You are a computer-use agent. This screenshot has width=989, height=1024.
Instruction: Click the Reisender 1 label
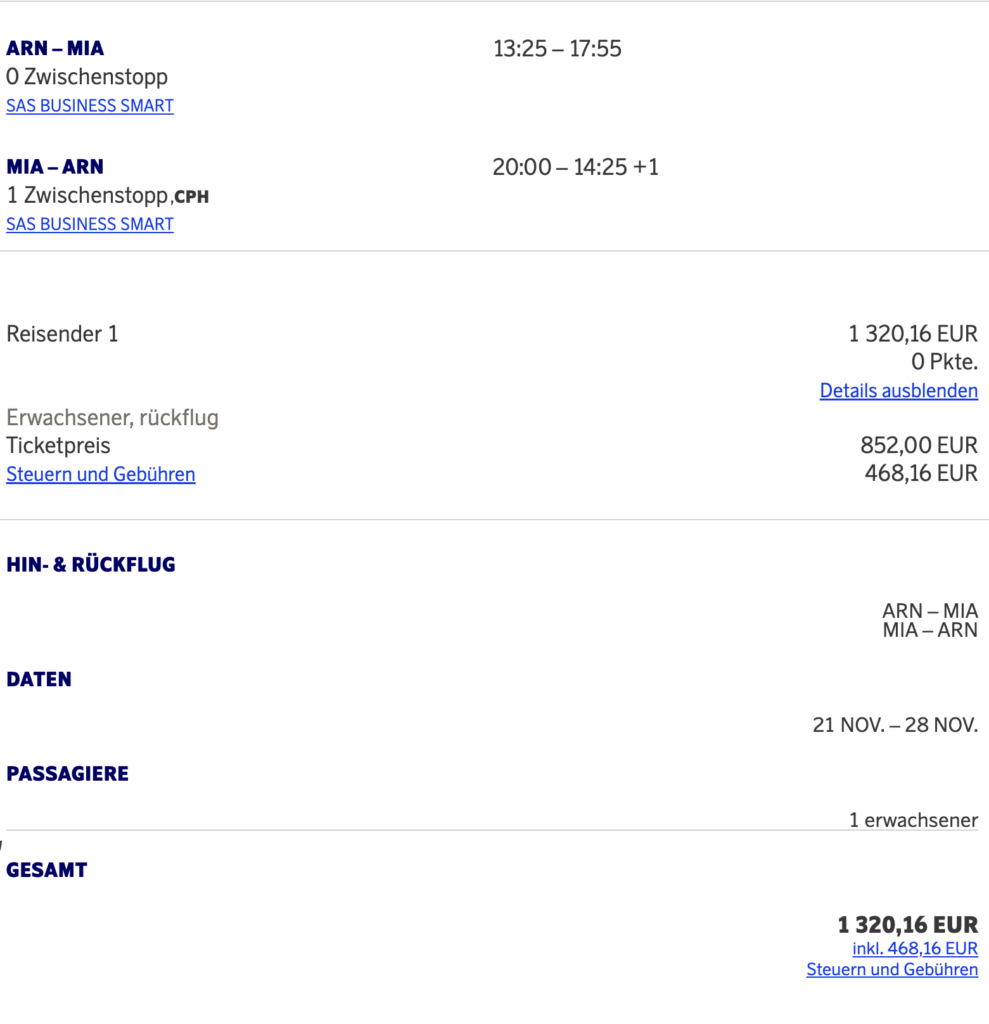[62, 334]
